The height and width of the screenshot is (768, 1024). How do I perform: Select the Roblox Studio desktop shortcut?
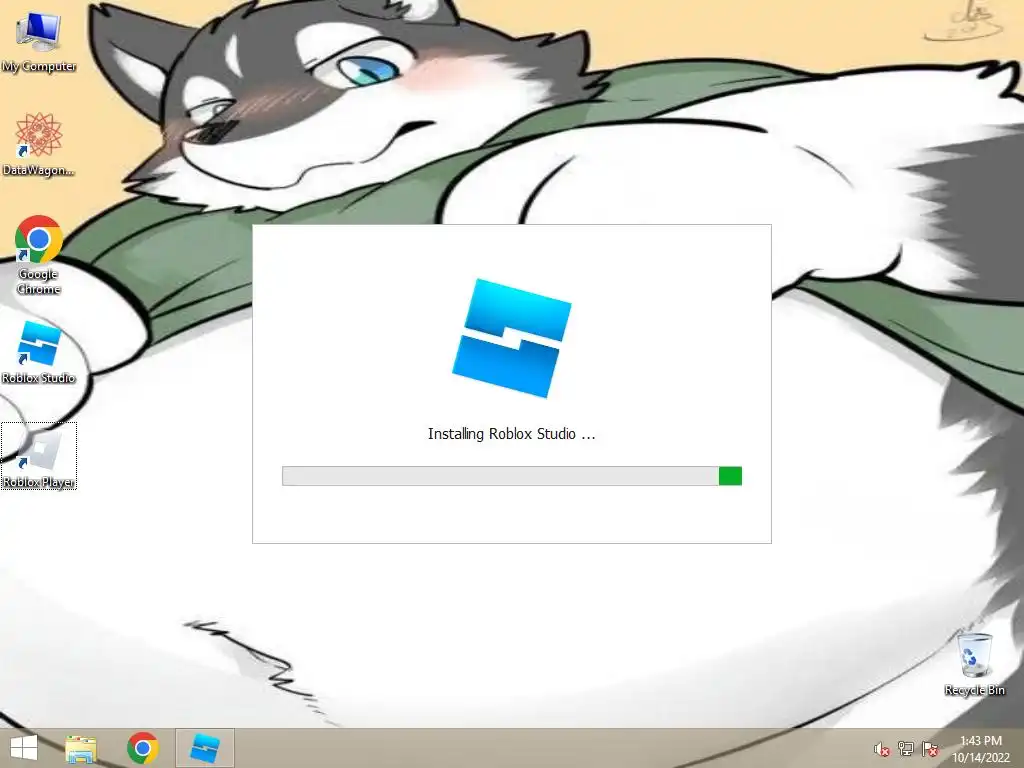39,353
